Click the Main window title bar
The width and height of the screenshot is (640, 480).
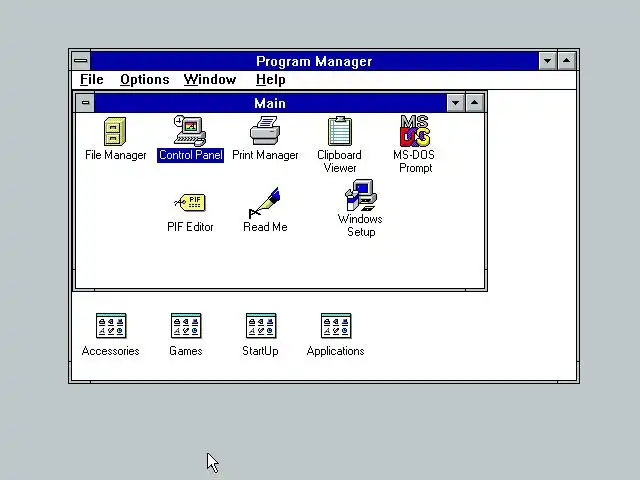270,102
